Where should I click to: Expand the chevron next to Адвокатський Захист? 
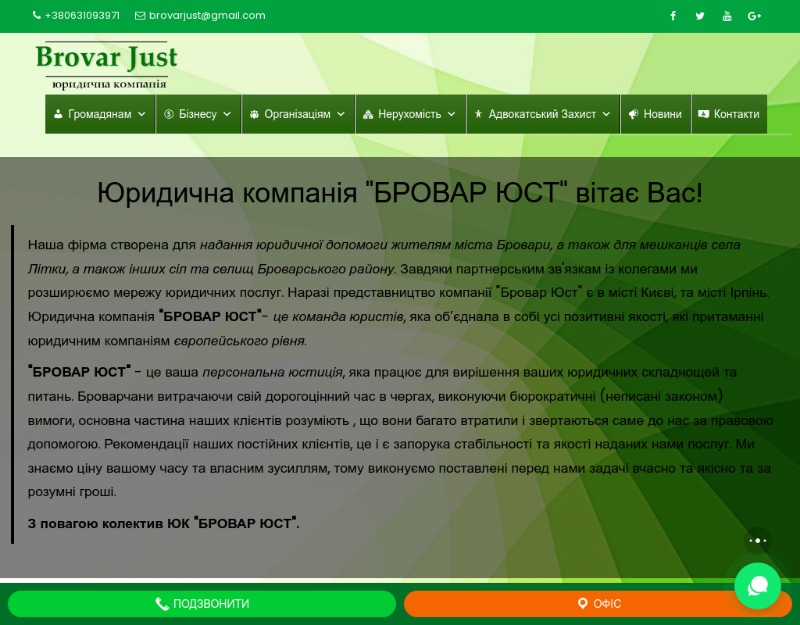click(606, 114)
